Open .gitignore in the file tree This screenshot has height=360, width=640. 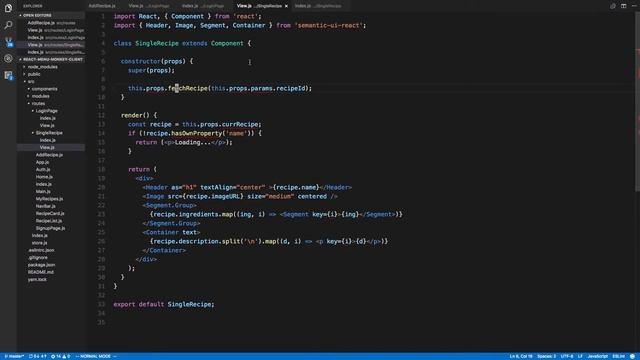tap(38, 258)
